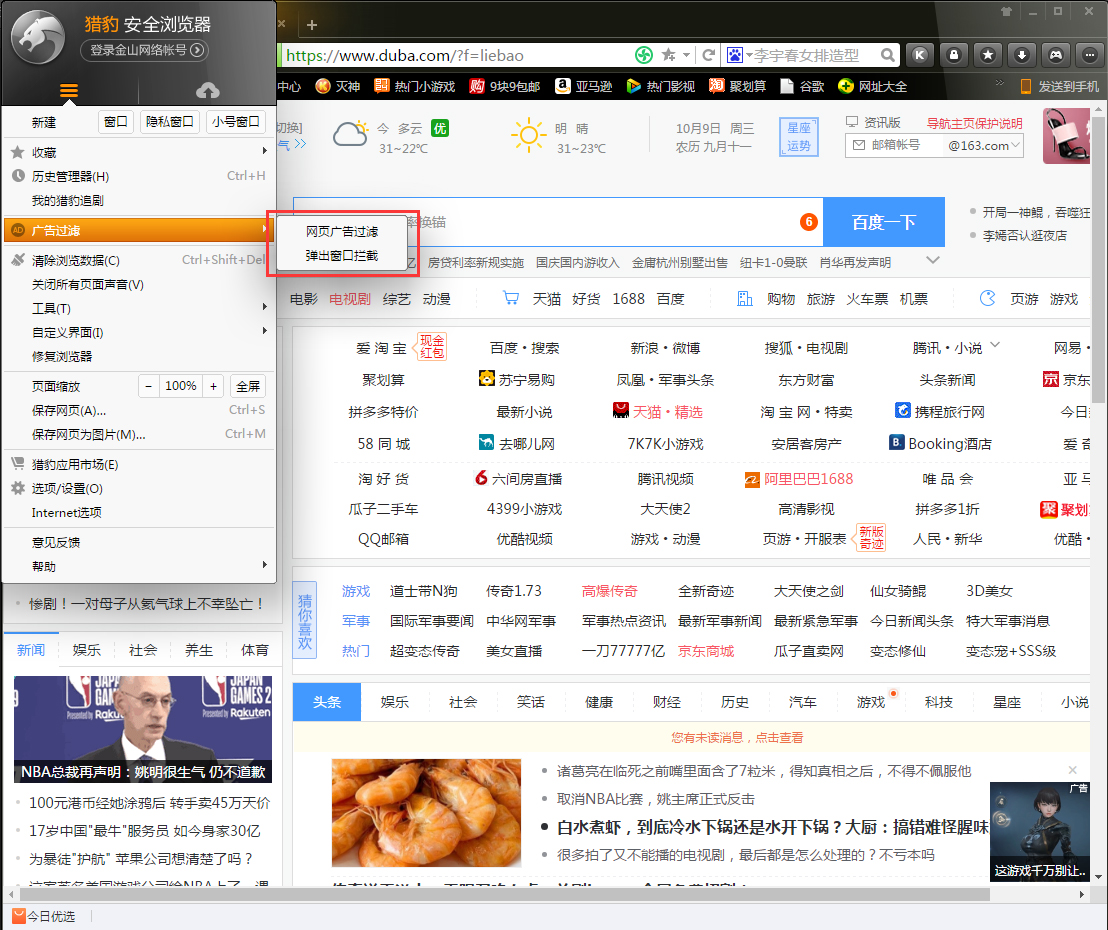Click the security lock toolbar icon
Image resolution: width=1108 pixels, height=930 pixels.
point(955,55)
